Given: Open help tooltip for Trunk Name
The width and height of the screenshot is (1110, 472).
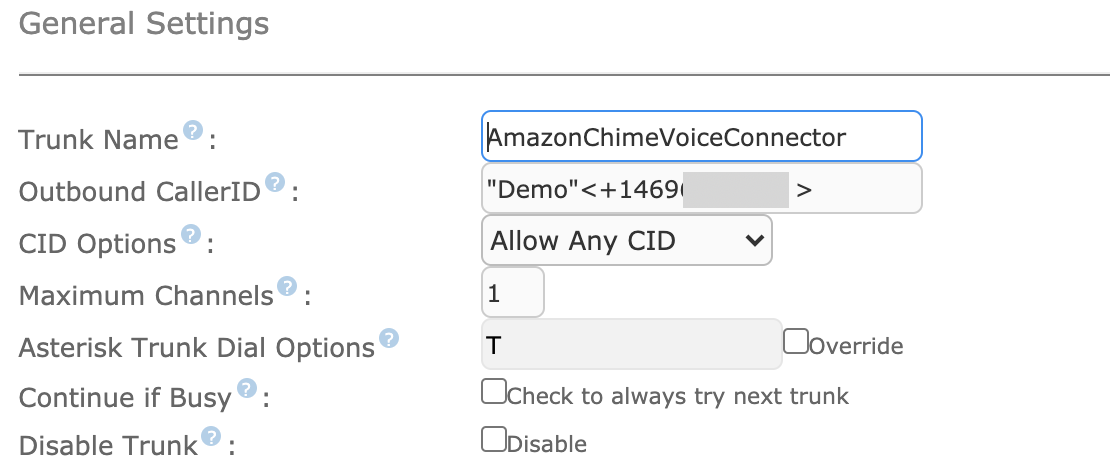Looking at the screenshot, I should point(193,130).
